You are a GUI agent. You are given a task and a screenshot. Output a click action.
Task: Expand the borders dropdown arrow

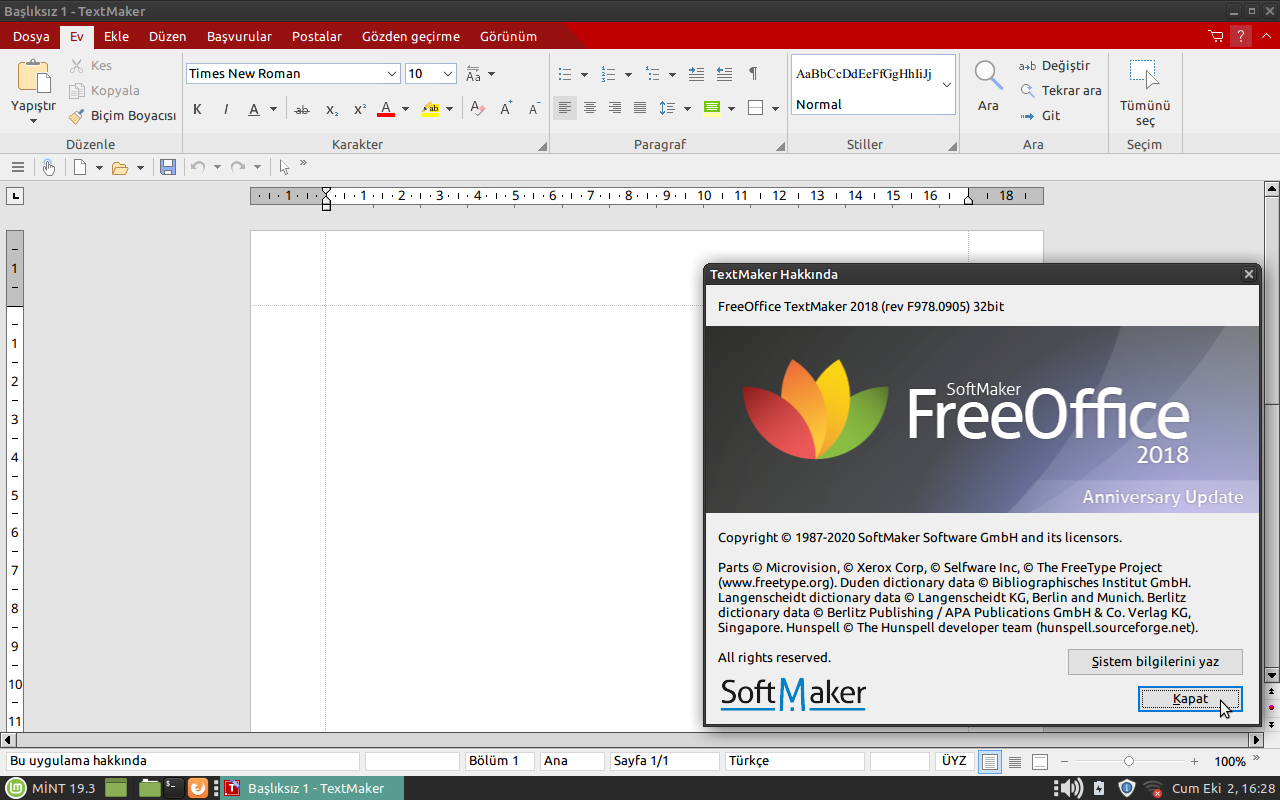(x=775, y=109)
